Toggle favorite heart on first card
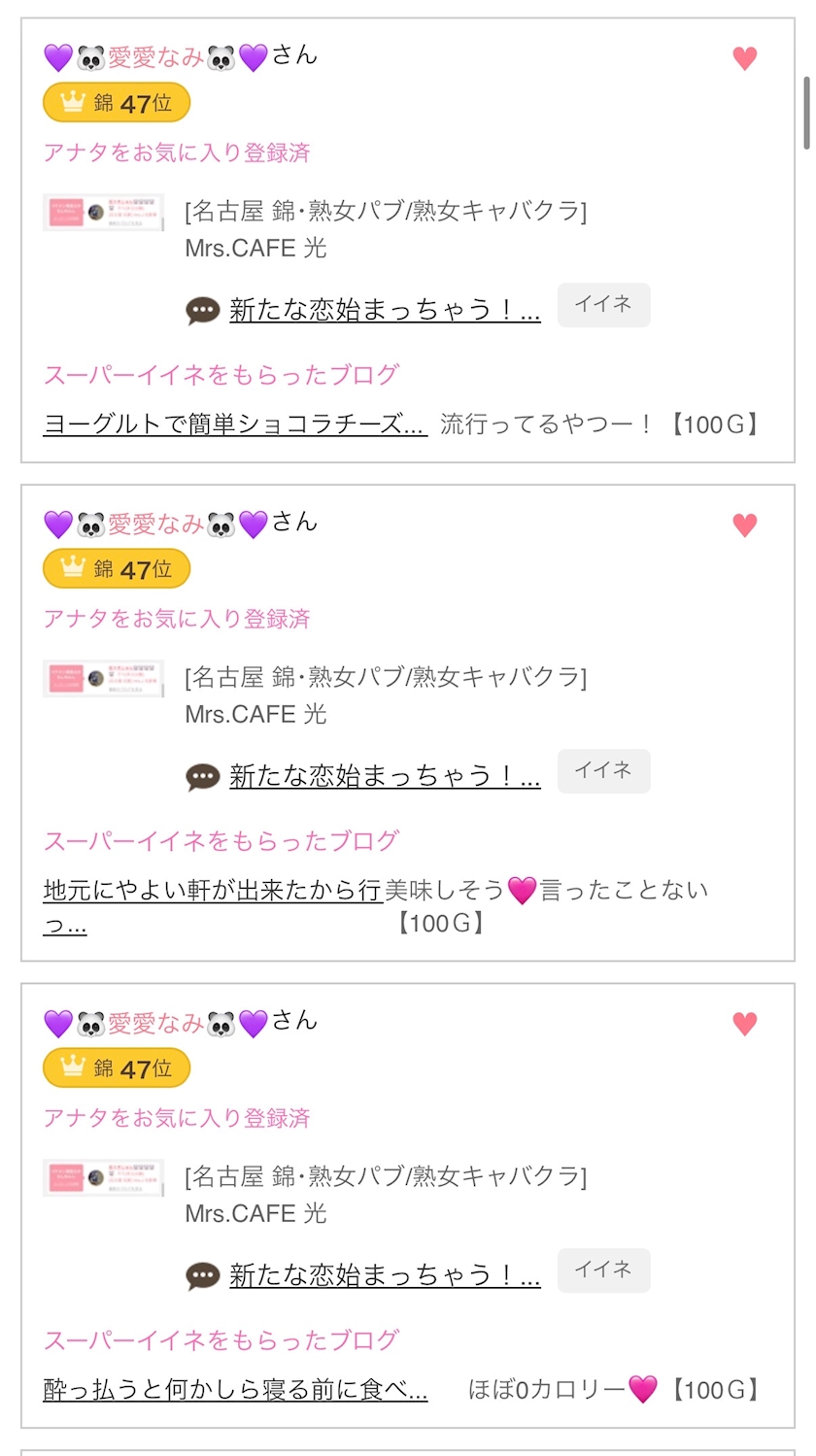This screenshot has width=816, height=1456. [744, 59]
